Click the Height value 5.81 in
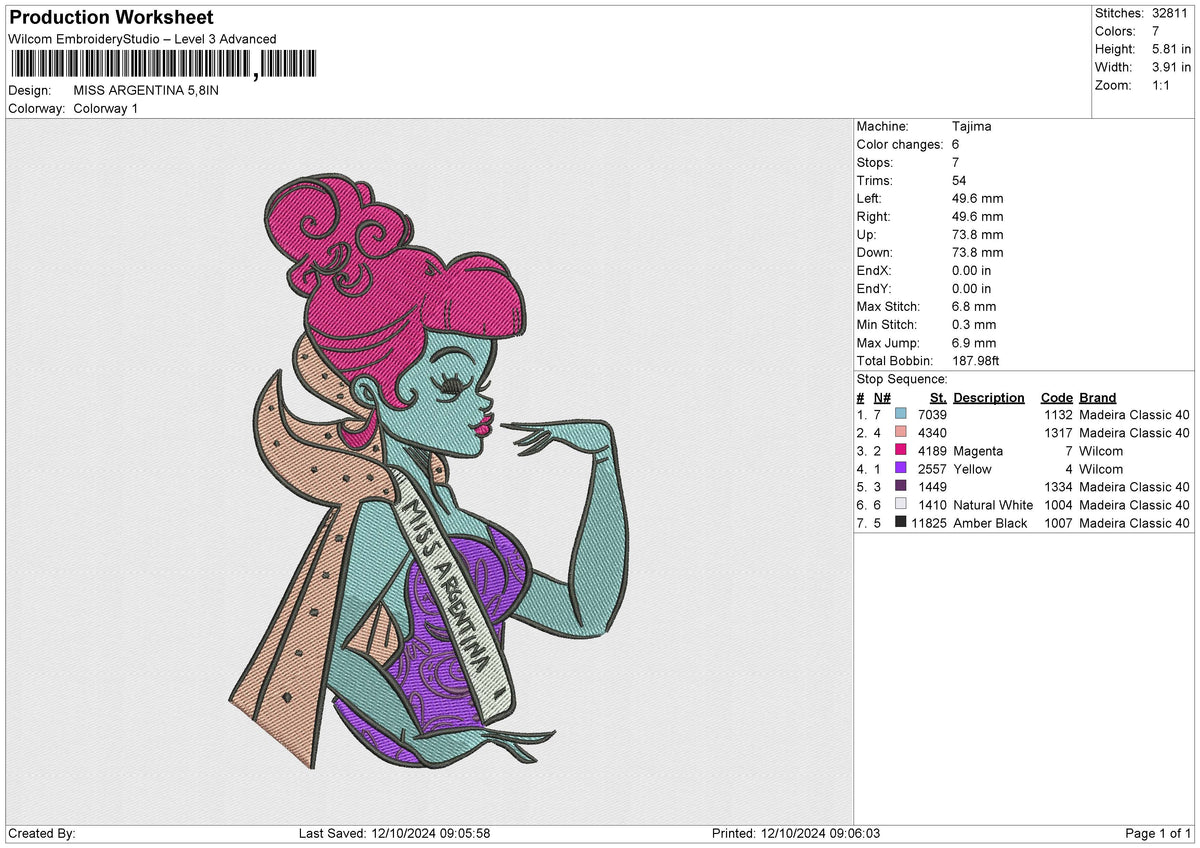Screen dimensions: 1200x848 pyautogui.click(x=1172, y=49)
